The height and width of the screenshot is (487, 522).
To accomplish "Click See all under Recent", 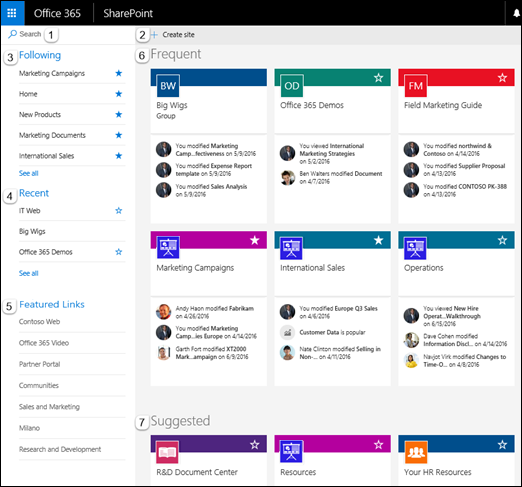I will (29, 273).
